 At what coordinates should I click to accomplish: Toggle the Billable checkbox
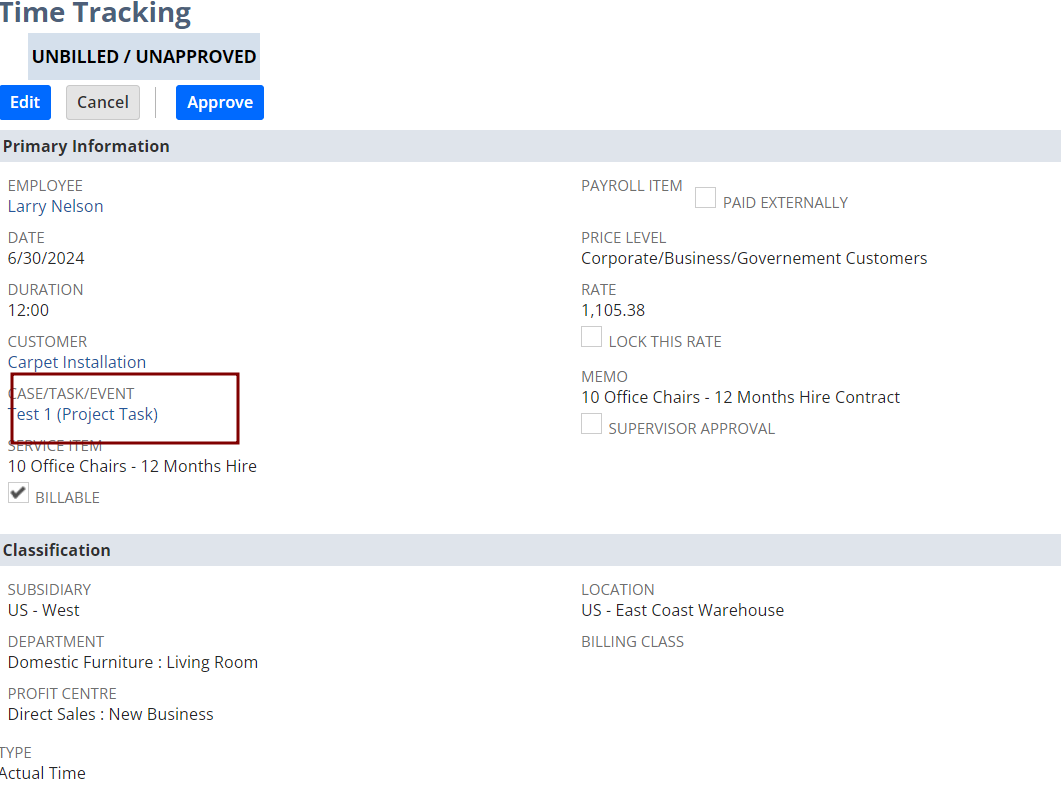(19, 493)
